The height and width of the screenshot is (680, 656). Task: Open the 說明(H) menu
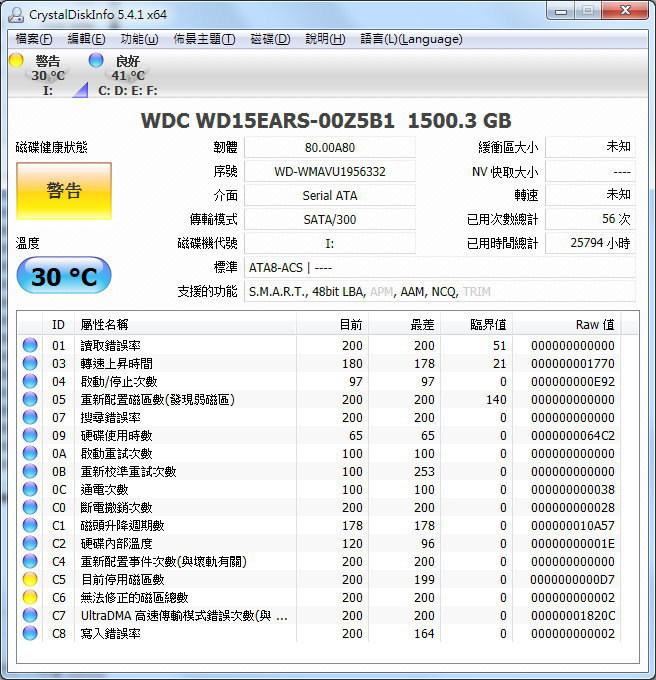click(x=325, y=39)
